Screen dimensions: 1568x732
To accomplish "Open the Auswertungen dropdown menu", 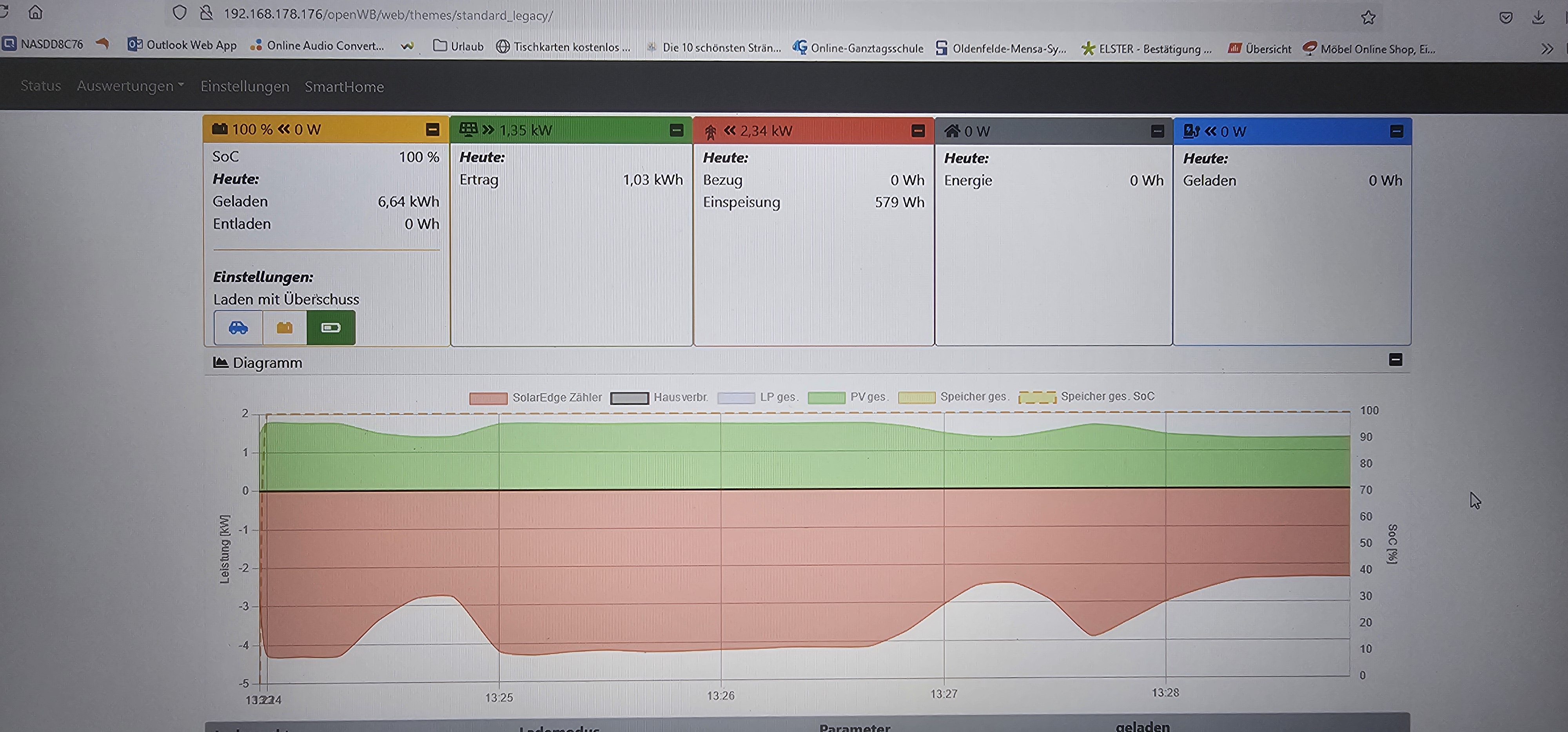I will tap(130, 86).
